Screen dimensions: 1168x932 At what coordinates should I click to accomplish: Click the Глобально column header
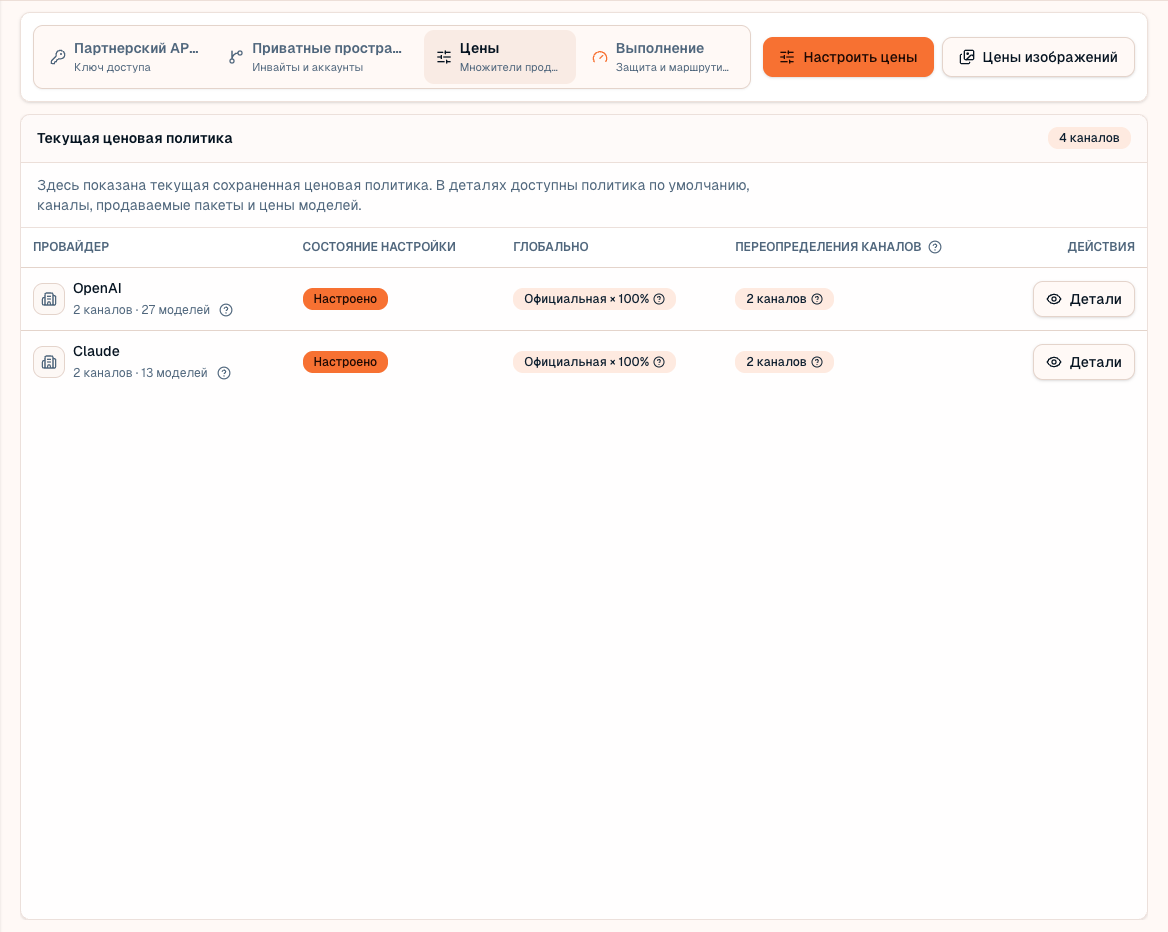[550, 247]
